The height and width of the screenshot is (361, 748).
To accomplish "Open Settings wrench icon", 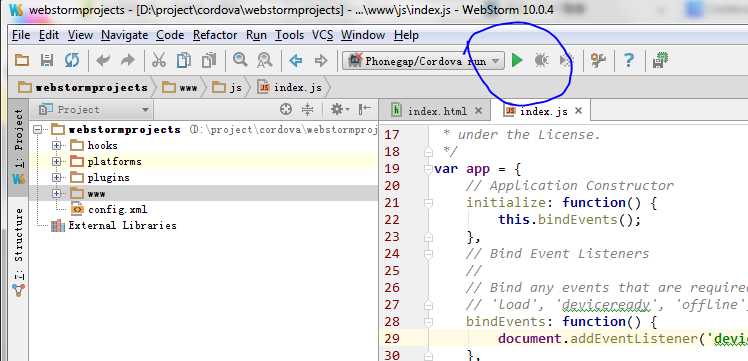I will [x=598, y=60].
